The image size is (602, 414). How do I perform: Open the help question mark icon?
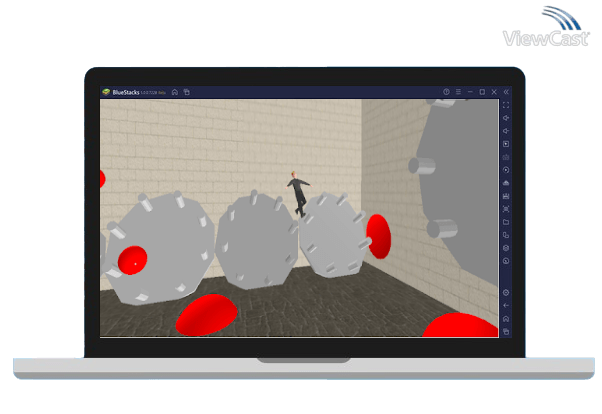click(x=446, y=92)
